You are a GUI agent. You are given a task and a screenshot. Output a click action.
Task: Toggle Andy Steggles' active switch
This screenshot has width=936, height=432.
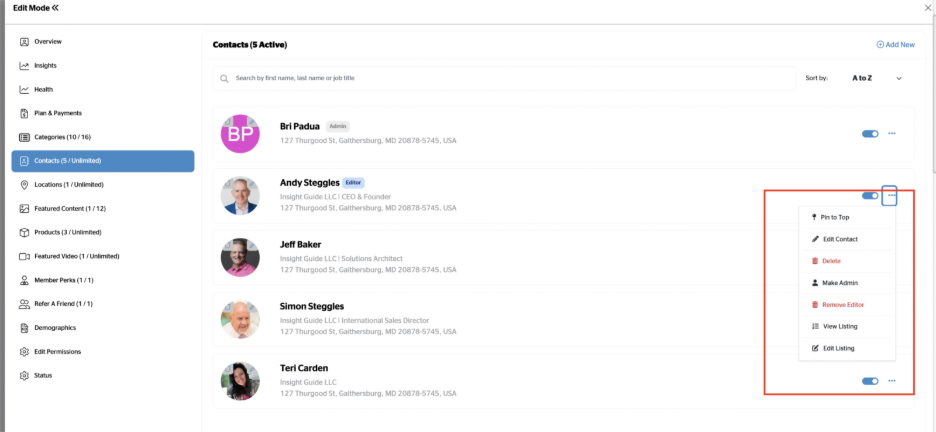pos(870,196)
